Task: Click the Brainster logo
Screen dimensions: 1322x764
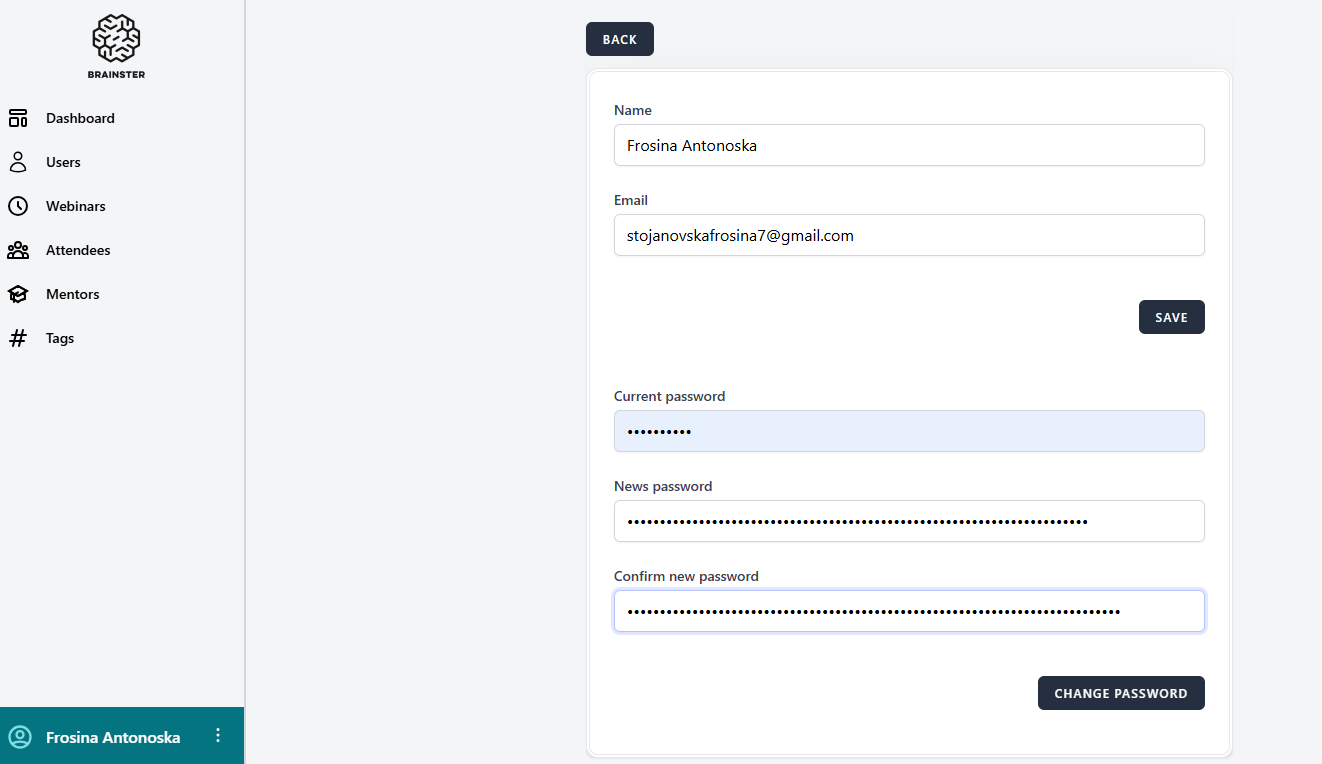Action: click(x=116, y=46)
